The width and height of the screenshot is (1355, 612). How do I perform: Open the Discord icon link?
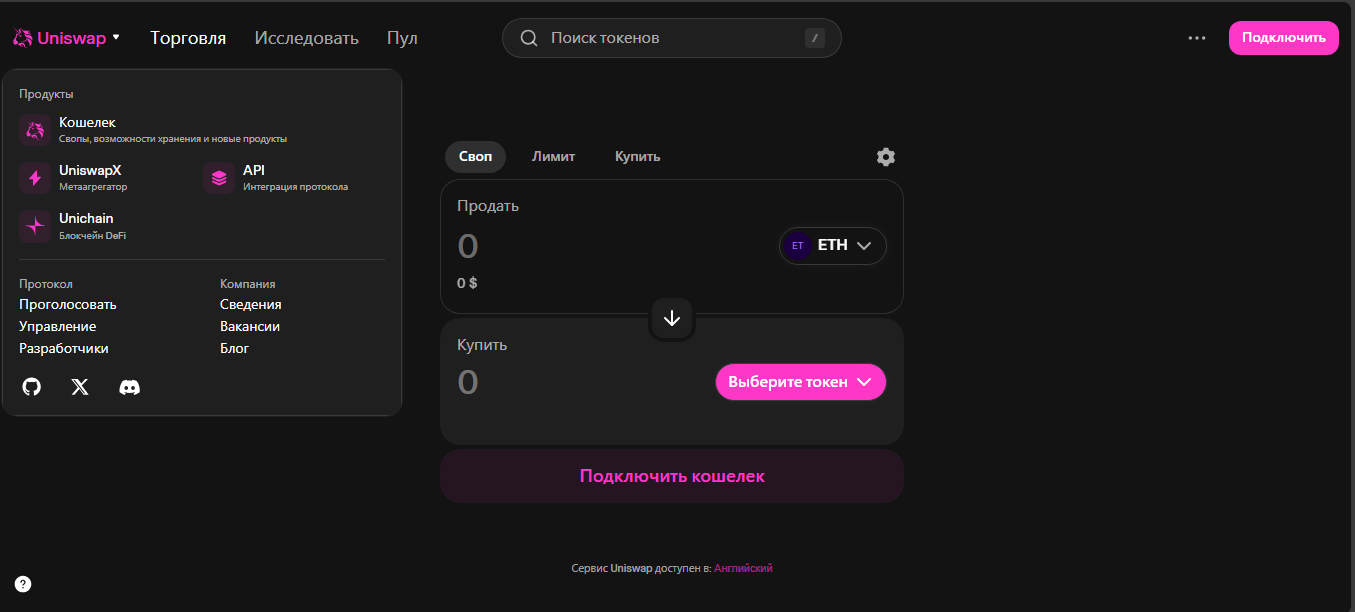[x=129, y=387]
